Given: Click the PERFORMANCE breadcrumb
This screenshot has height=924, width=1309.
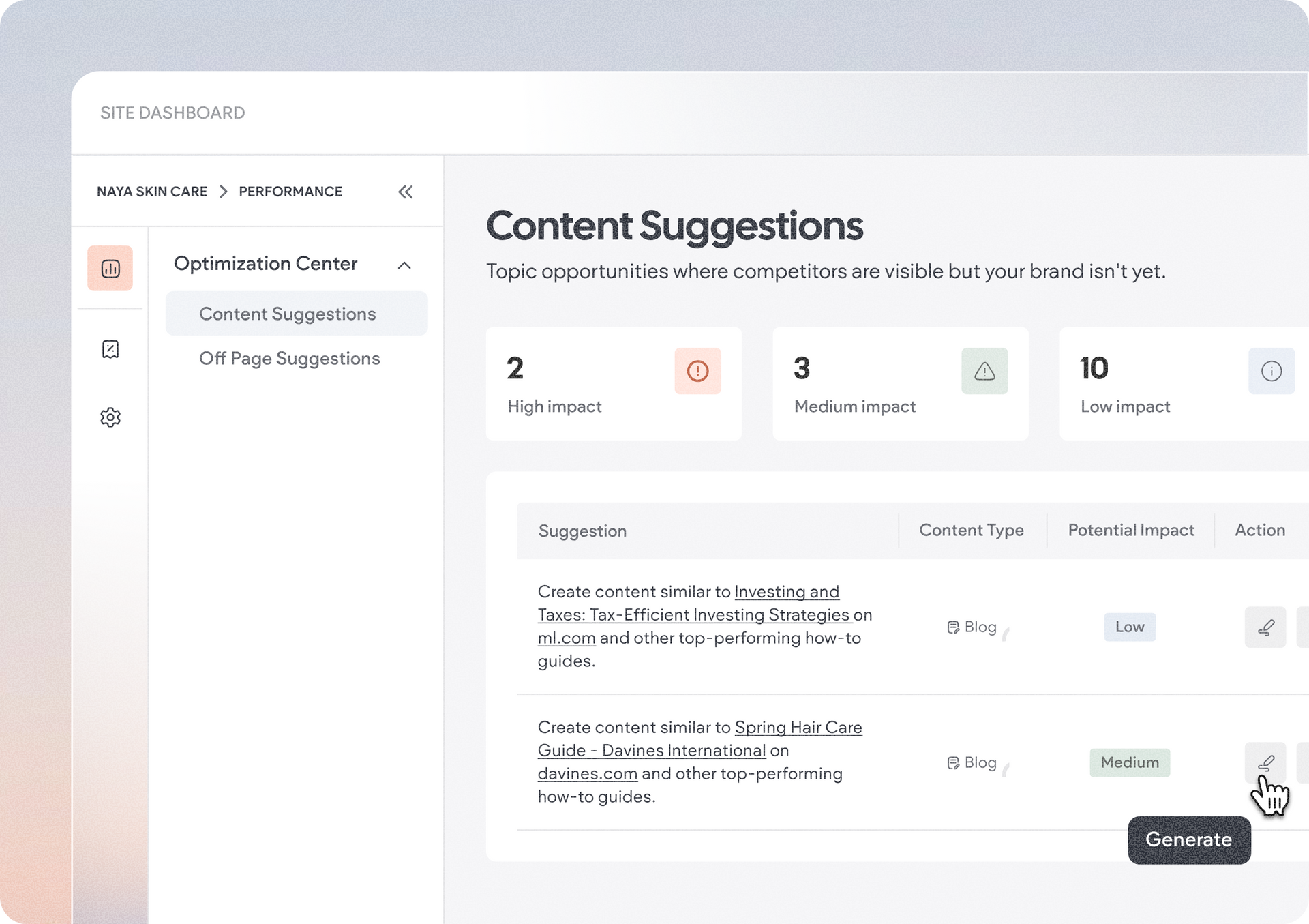Looking at the screenshot, I should [290, 192].
